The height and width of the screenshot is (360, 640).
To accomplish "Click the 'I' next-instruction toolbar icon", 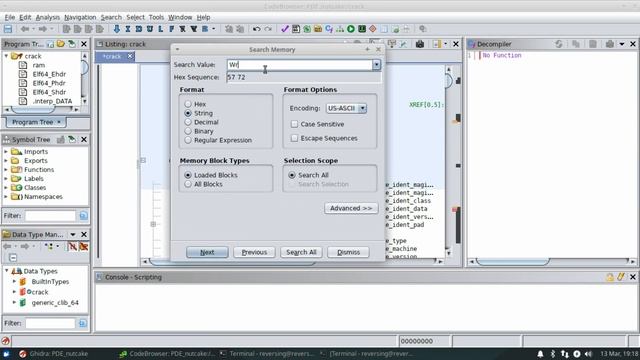I will (128, 29).
